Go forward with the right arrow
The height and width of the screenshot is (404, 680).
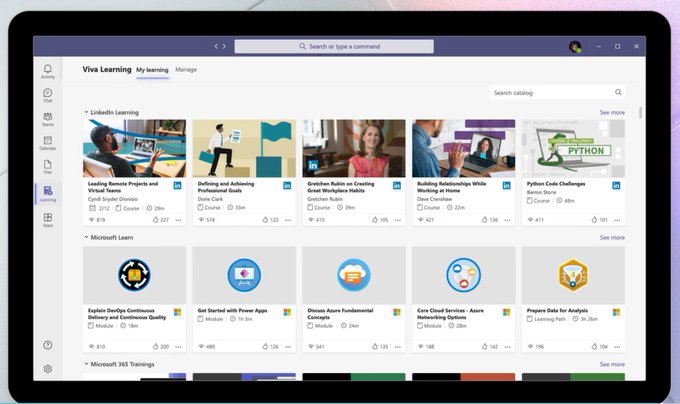(224, 46)
